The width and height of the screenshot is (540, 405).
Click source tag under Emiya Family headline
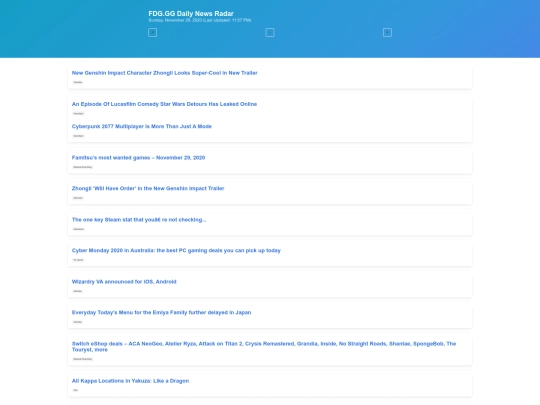(78, 322)
